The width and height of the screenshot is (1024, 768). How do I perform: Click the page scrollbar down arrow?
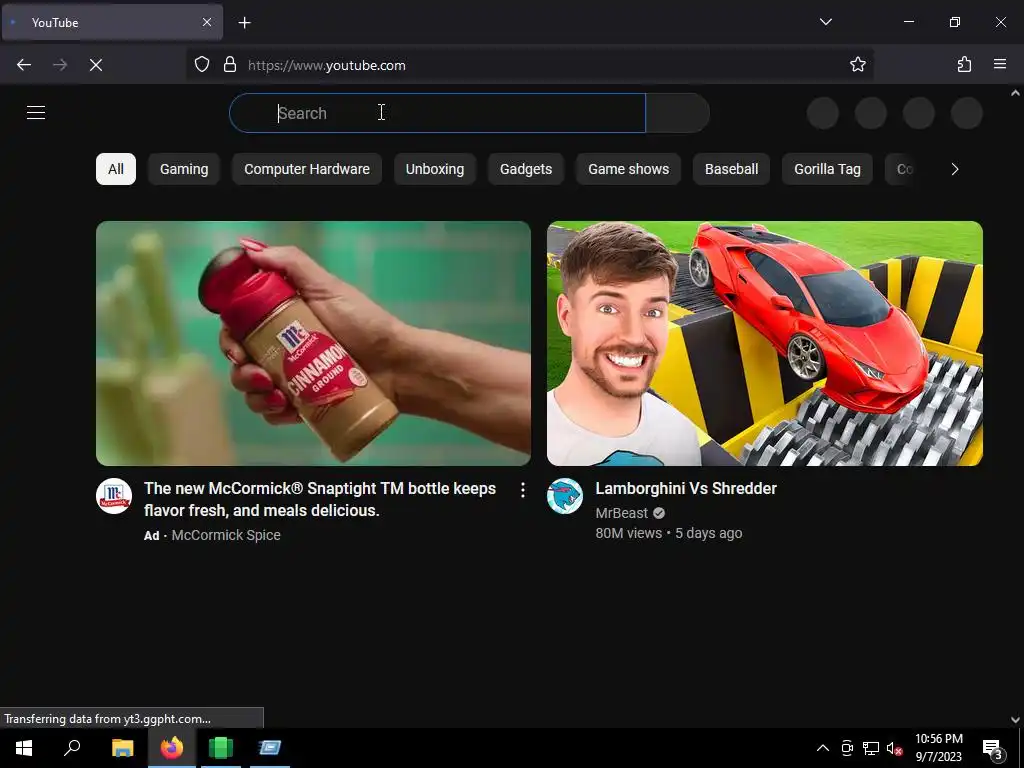[x=1016, y=720]
